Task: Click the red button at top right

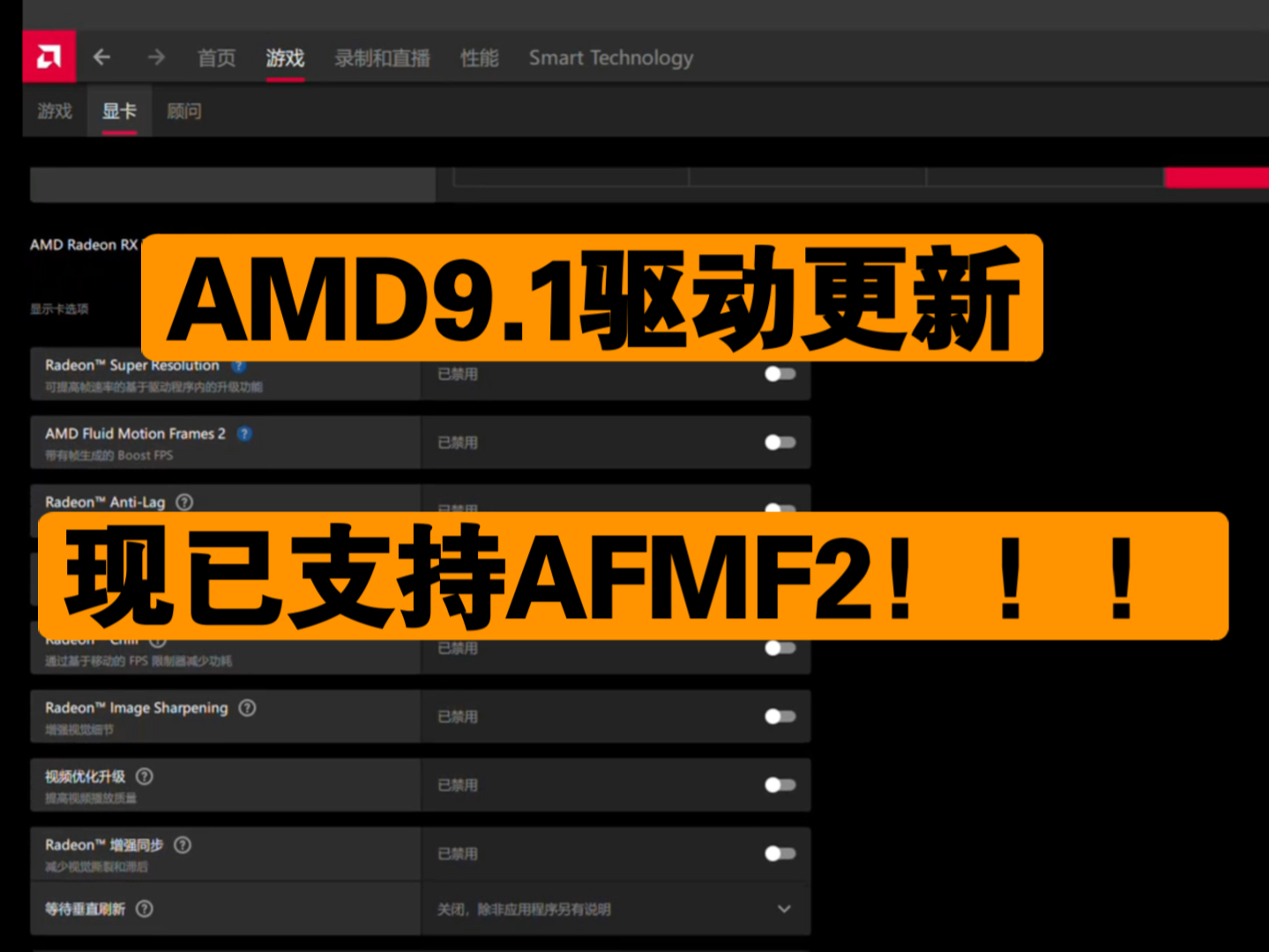Action: click(1216, 177)
